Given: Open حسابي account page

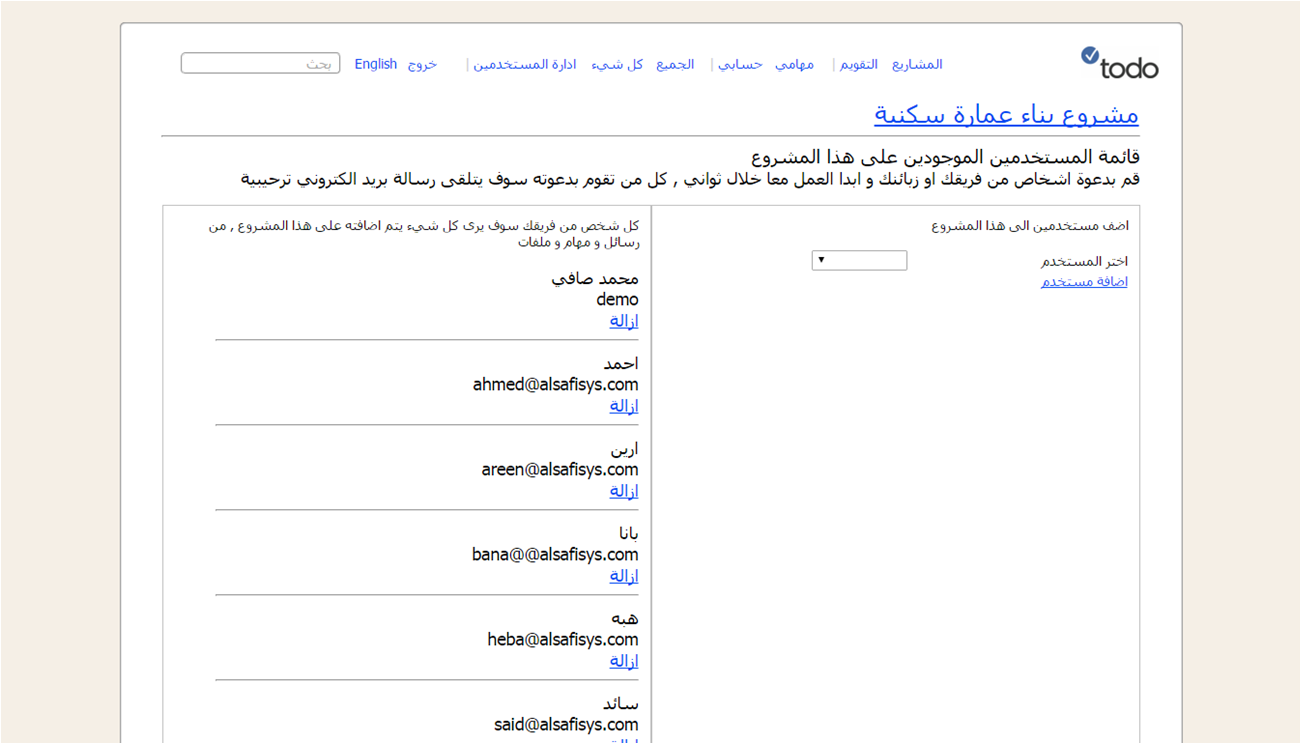Looking at the screenshot, I should (x=740, y=64).
